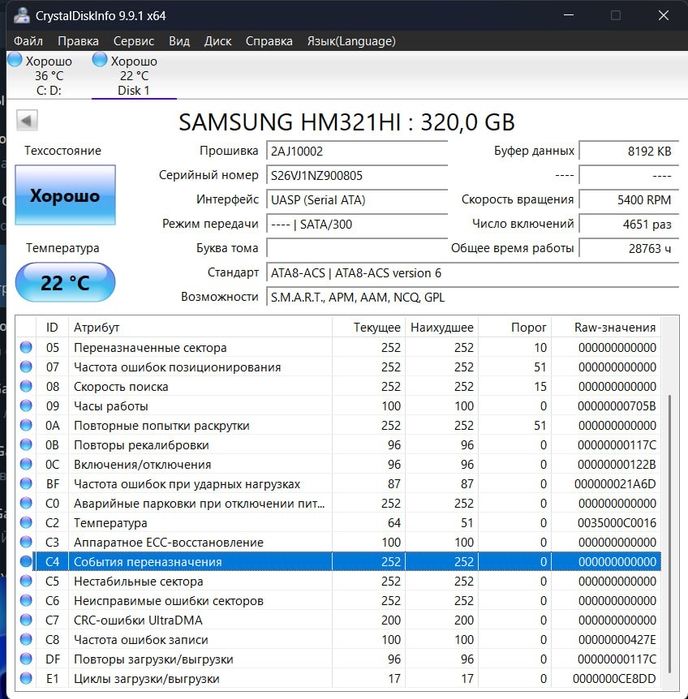Click the Скорость вращения value 5400 RPM
This screenshot has height=699, width=688.
[x=629, y=200]
